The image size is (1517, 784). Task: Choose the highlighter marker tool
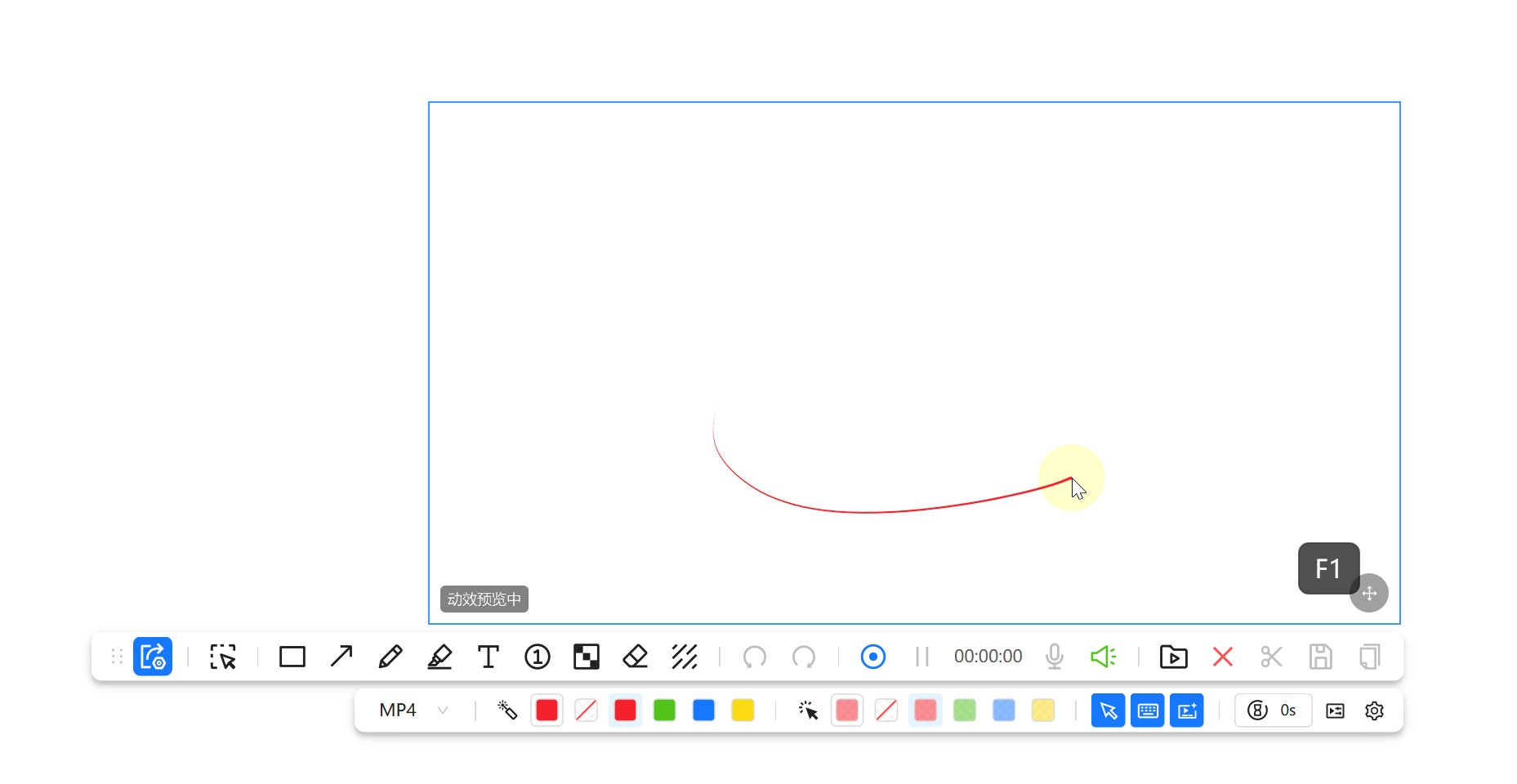pyautogui.click(x=439, y=657)
